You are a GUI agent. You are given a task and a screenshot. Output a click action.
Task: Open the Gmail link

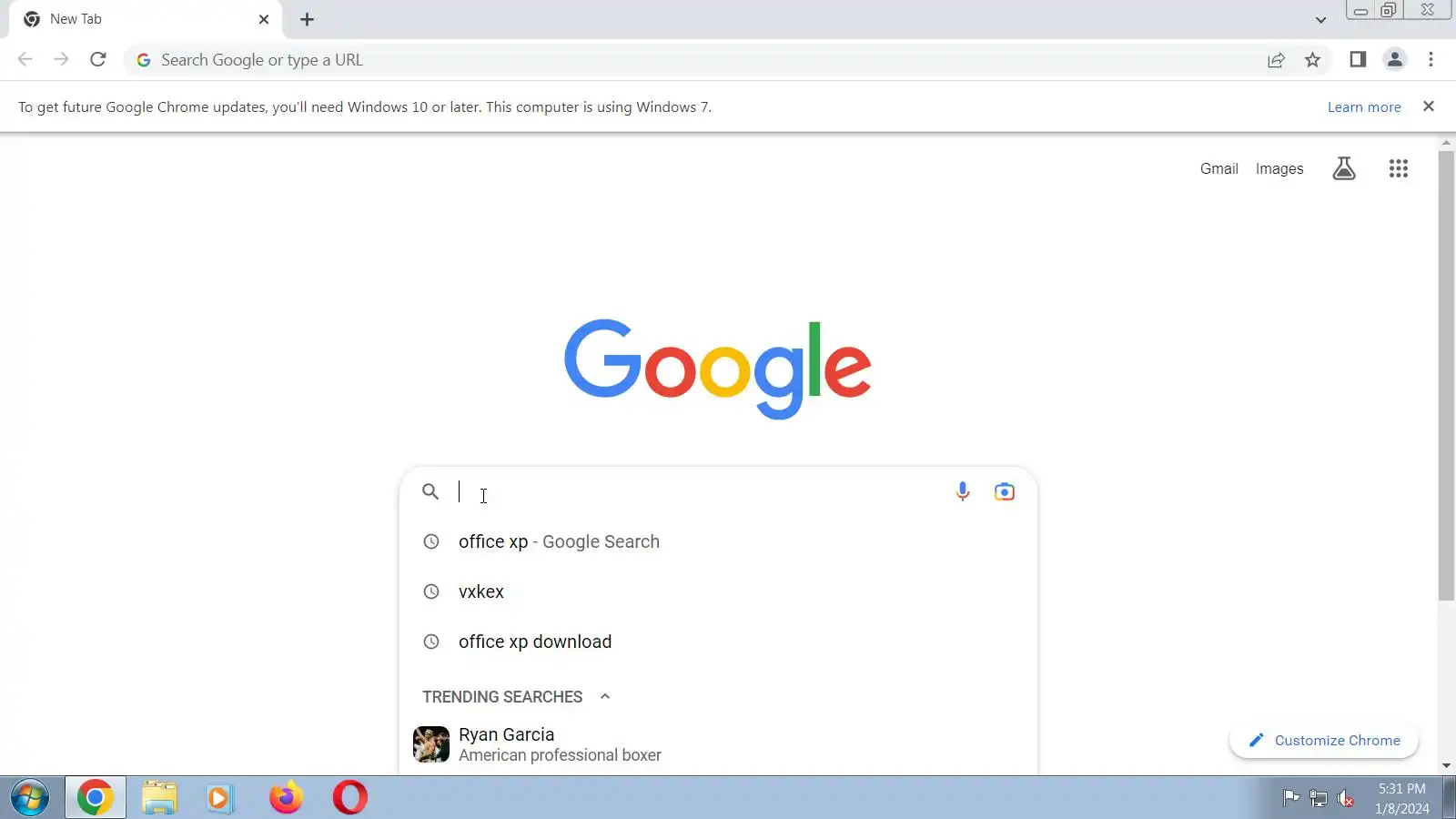pyautogui.click(x=1218, y=168)
